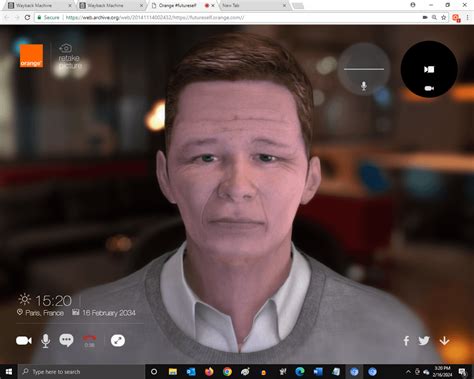Switch to the first Wayback Machine tab

pos(40,5)
